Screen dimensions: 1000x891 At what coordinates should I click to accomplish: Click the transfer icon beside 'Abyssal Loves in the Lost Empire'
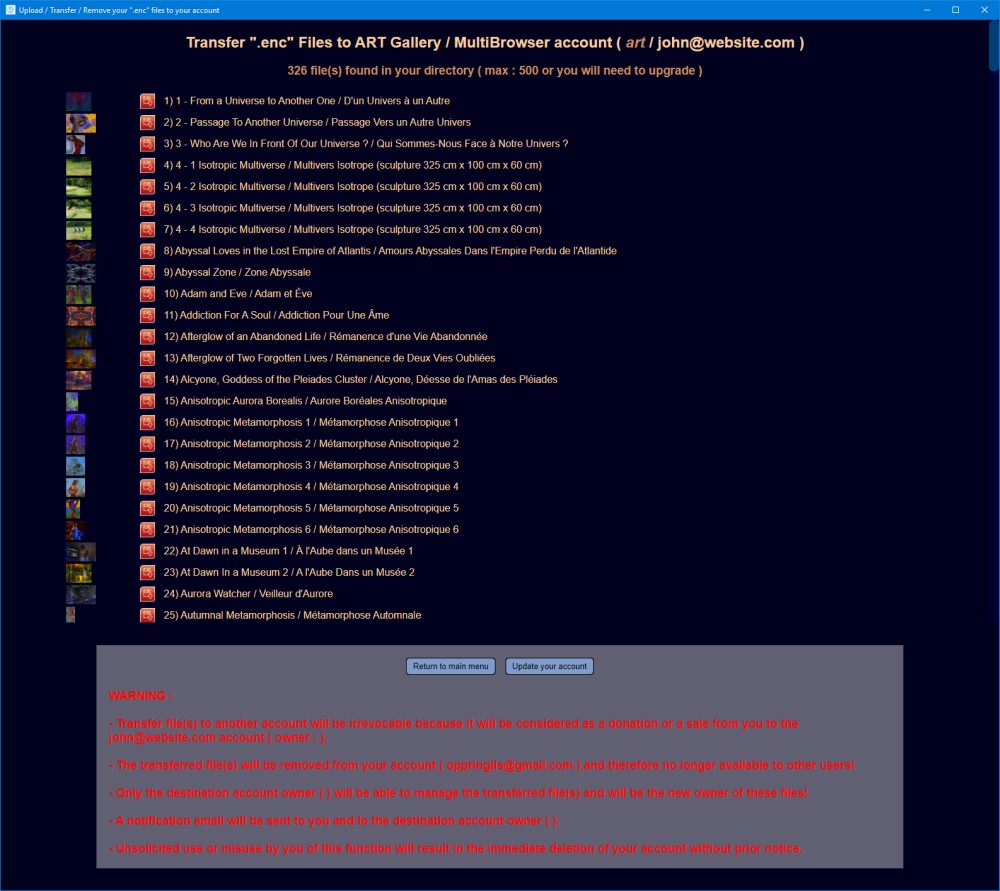point(147,251)
